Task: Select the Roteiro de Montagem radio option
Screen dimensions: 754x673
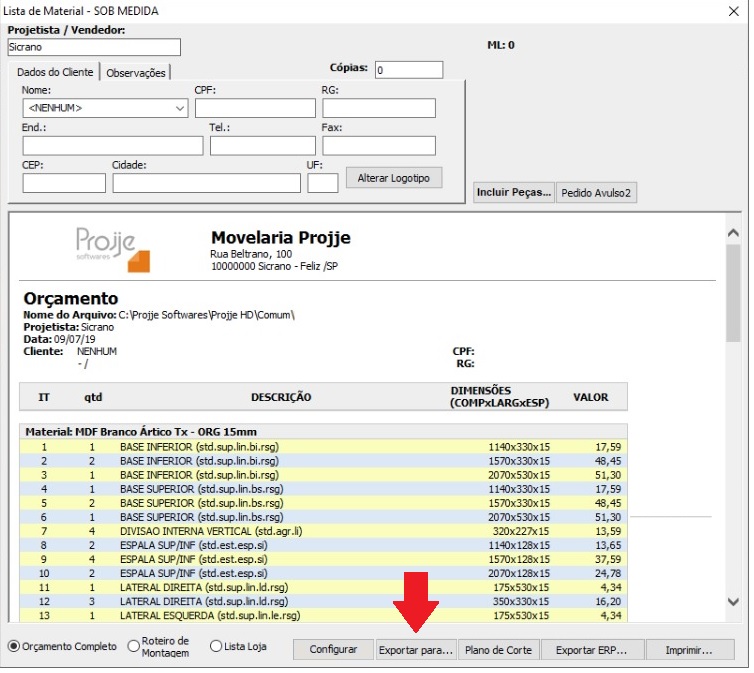Action: (x=134, y=646)
